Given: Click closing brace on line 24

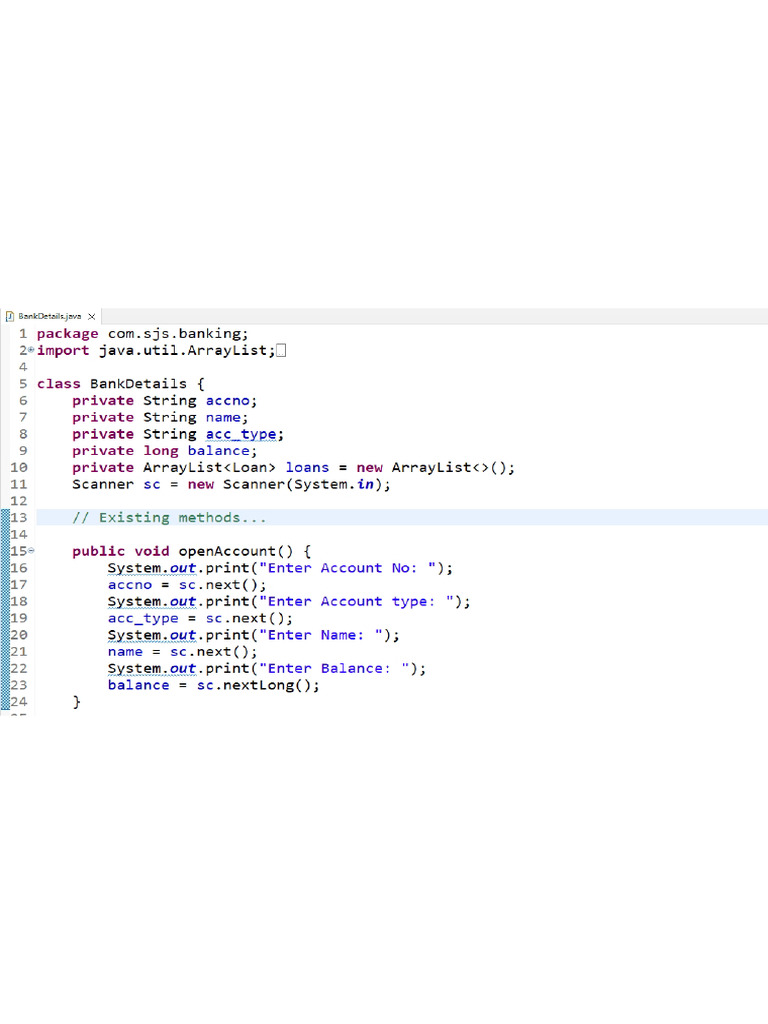Looking at the screenshot, I should pyautogui.click(x=76, y=702).
